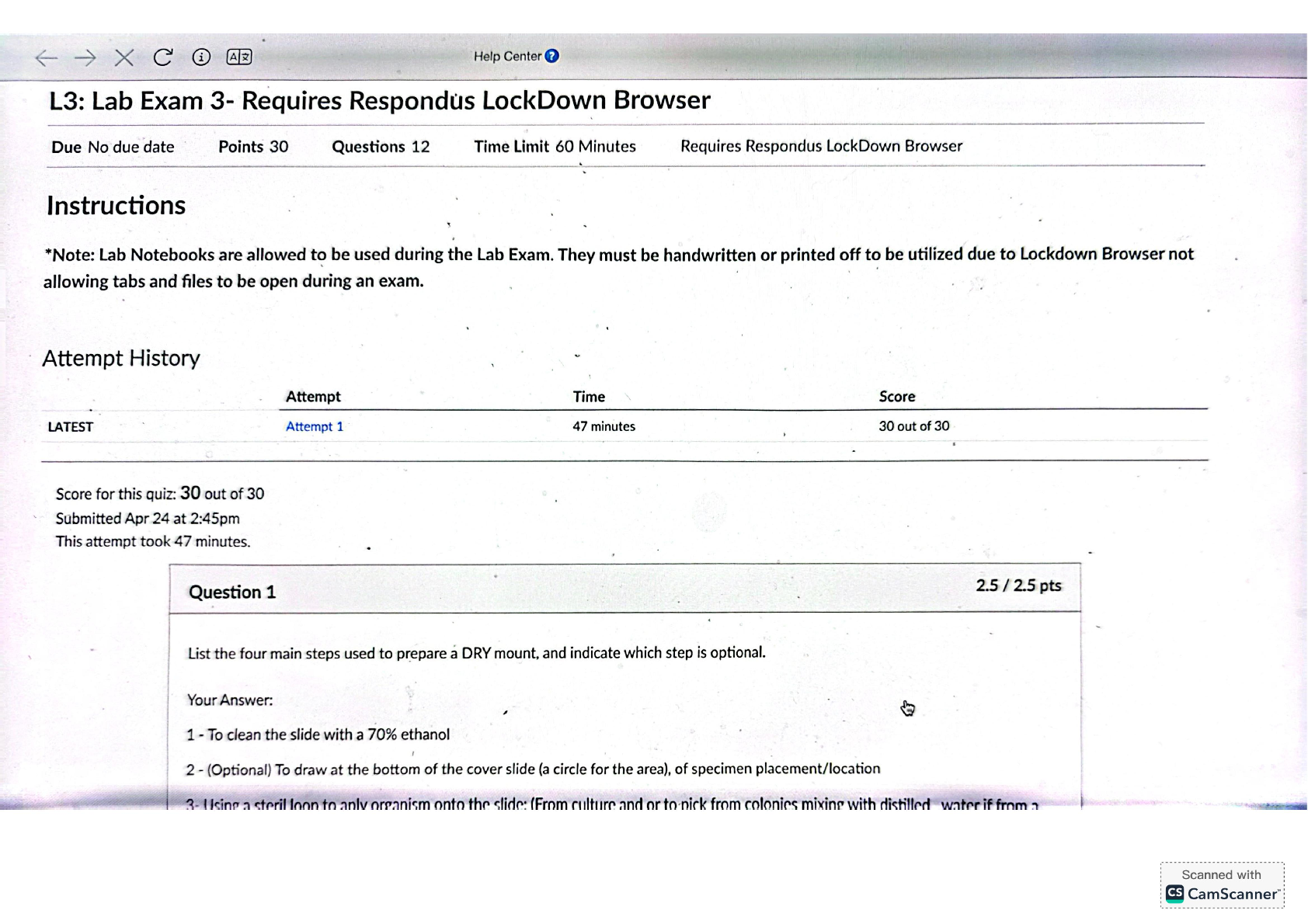
Task: Select the Question 1 header
Action: point(232,592)
